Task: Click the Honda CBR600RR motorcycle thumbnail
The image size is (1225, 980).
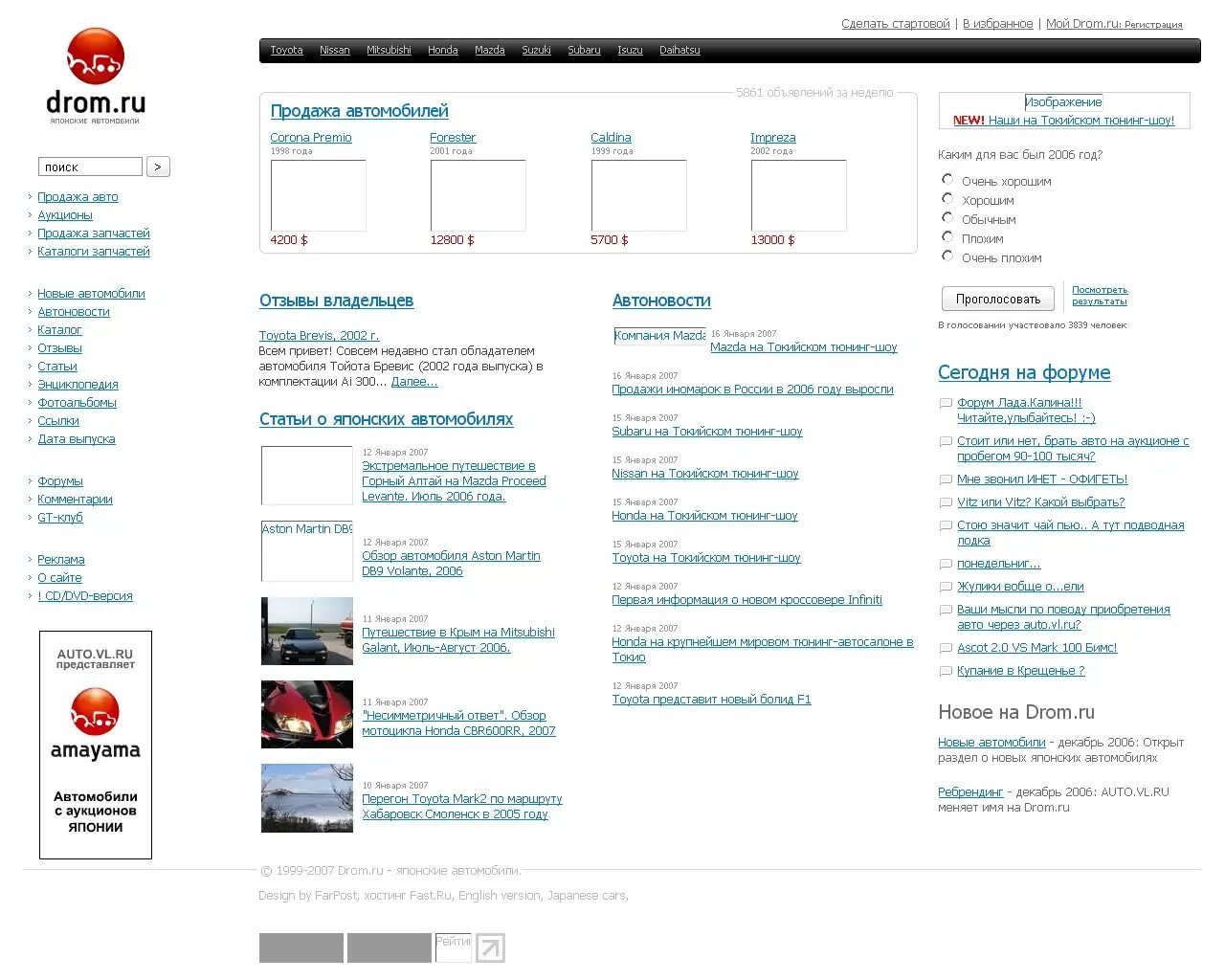Action: point(307,714)
